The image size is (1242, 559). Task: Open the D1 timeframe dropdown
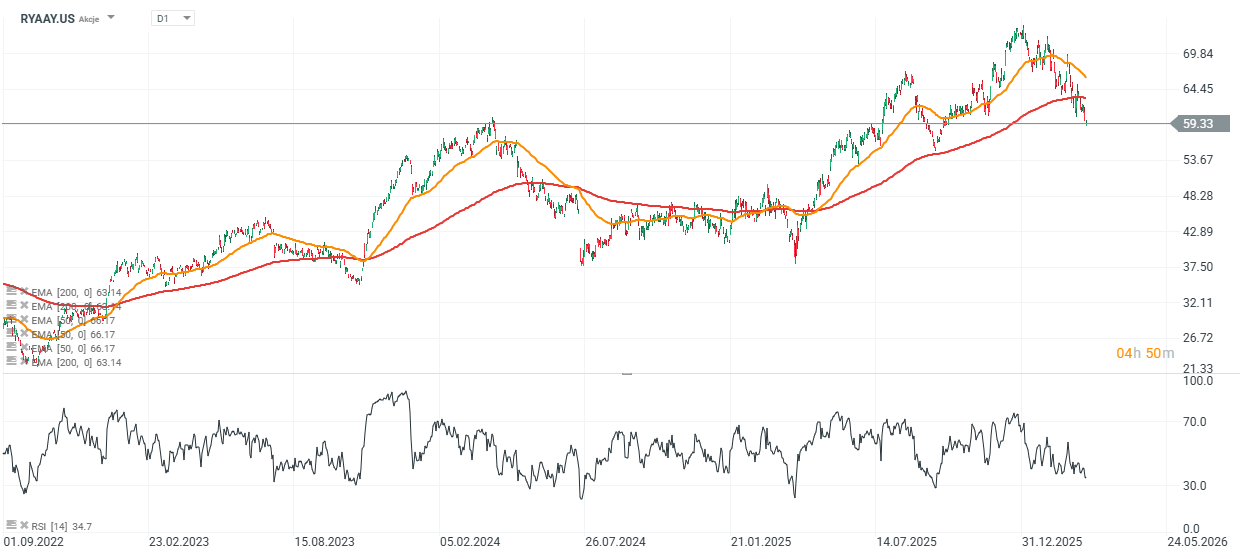[x=174, y=18]
